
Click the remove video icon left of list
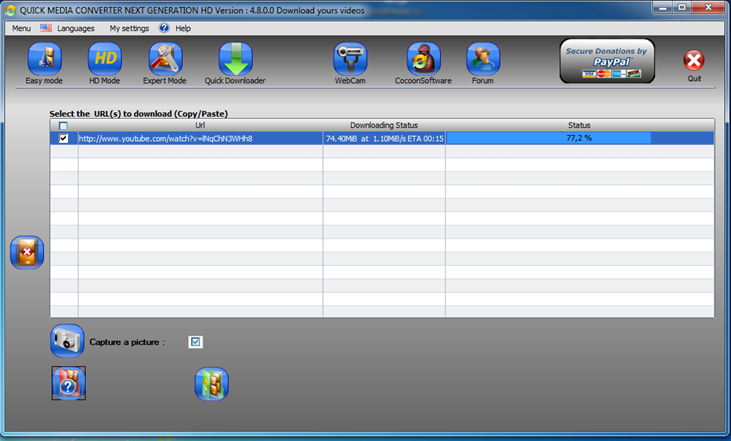click(x=27, y=252)
